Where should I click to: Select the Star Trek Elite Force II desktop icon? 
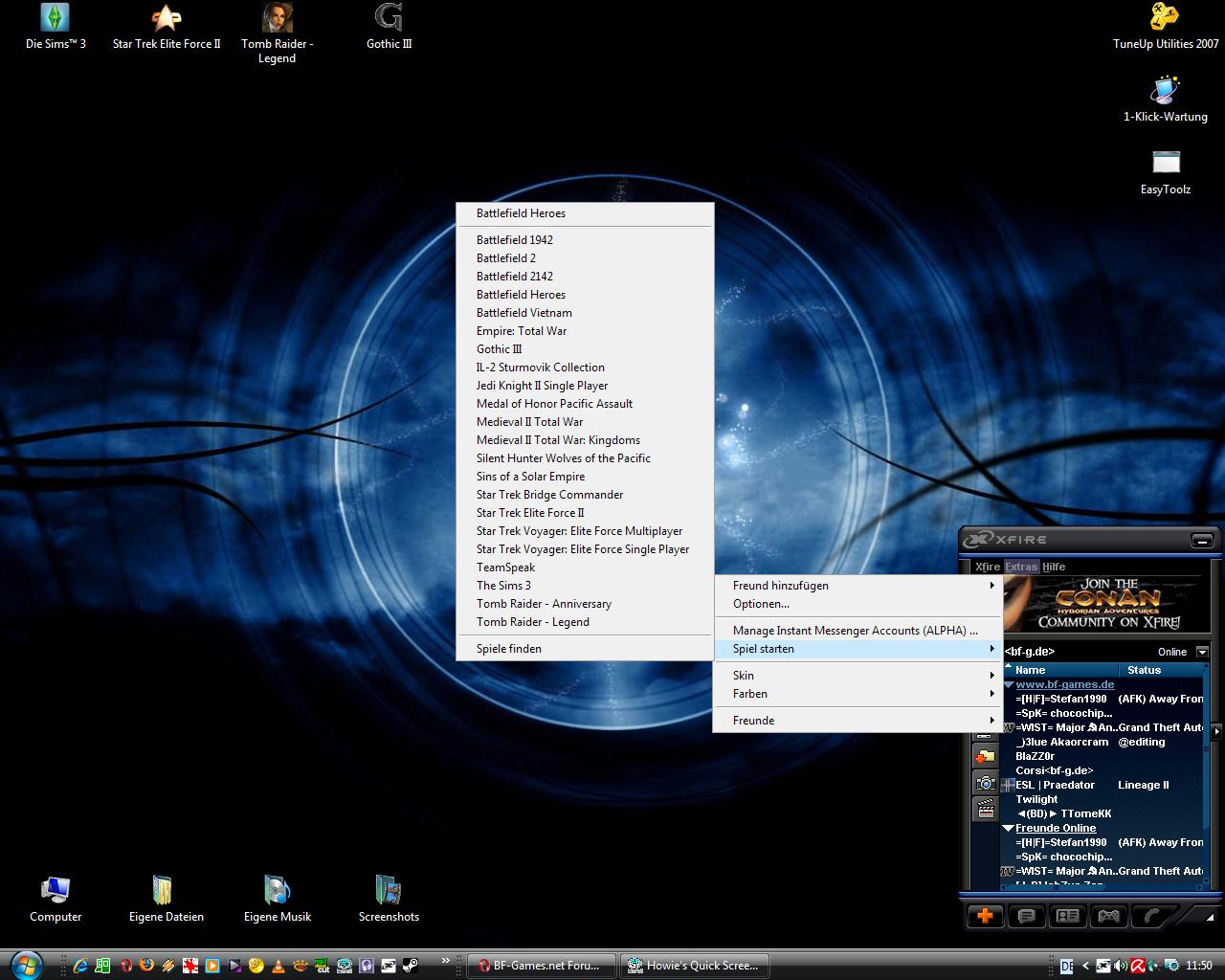[x=167, y=27]
